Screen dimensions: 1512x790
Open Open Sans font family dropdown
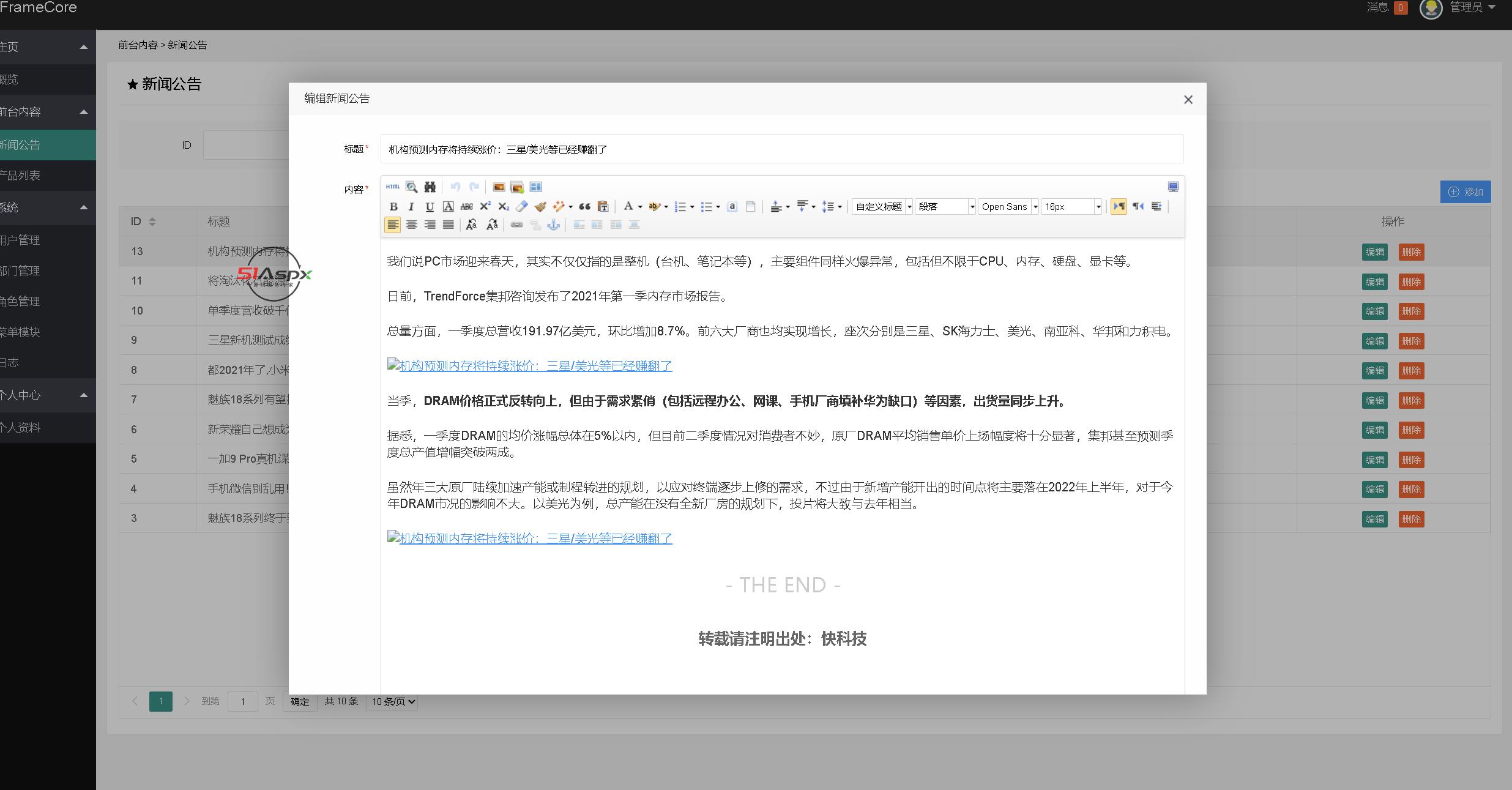tap(1008, 207)
